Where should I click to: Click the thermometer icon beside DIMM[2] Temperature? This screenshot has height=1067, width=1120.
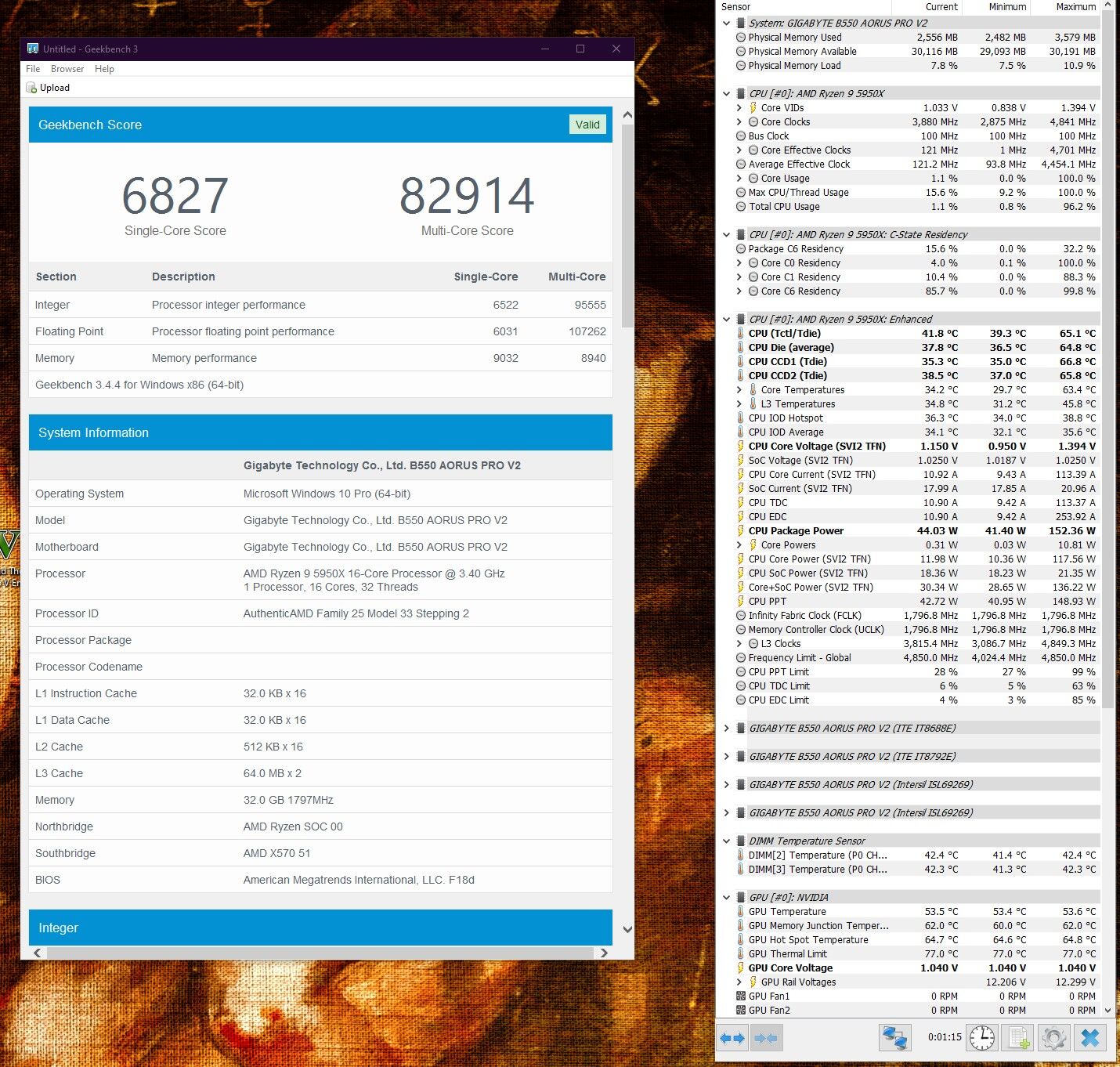click(740, 855)
